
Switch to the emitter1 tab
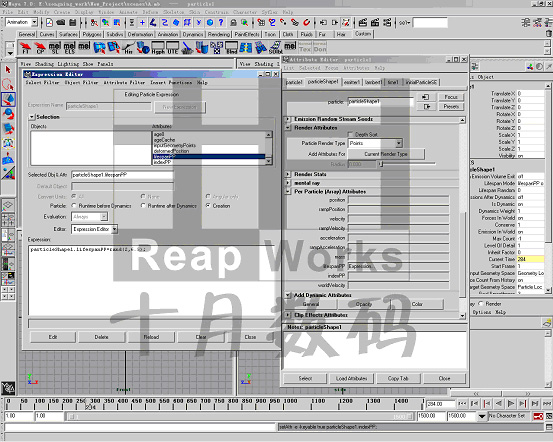point(352,82)
